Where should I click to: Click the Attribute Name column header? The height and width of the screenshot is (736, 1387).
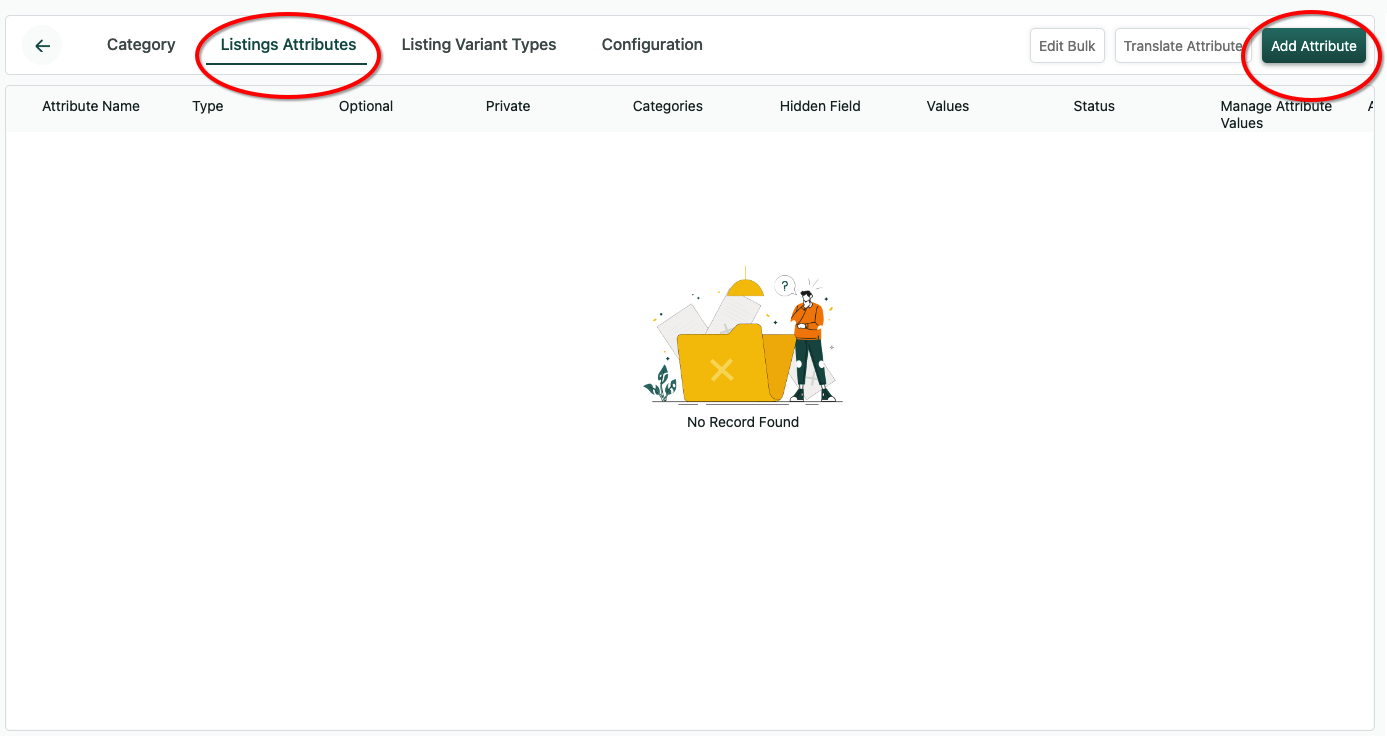tap(91, 106)
